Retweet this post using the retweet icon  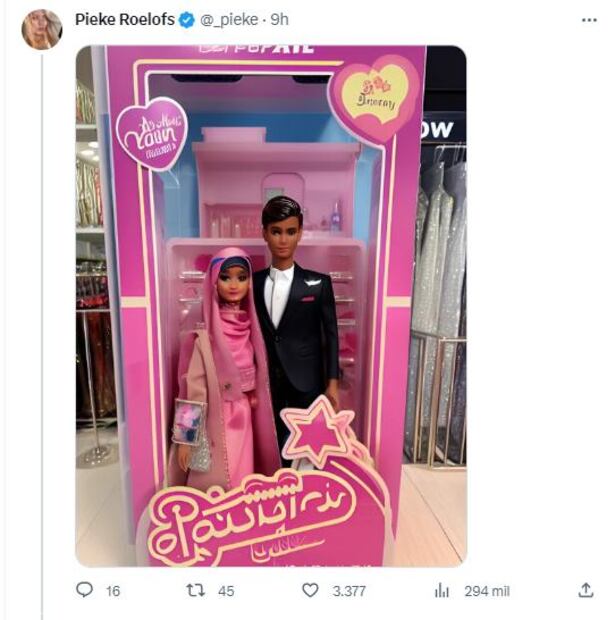click(196, 590)
